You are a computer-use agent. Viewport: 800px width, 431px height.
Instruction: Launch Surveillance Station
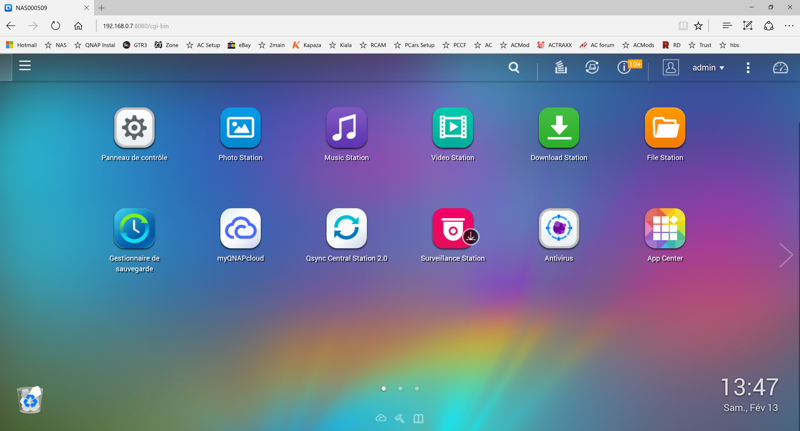(452, 229)
